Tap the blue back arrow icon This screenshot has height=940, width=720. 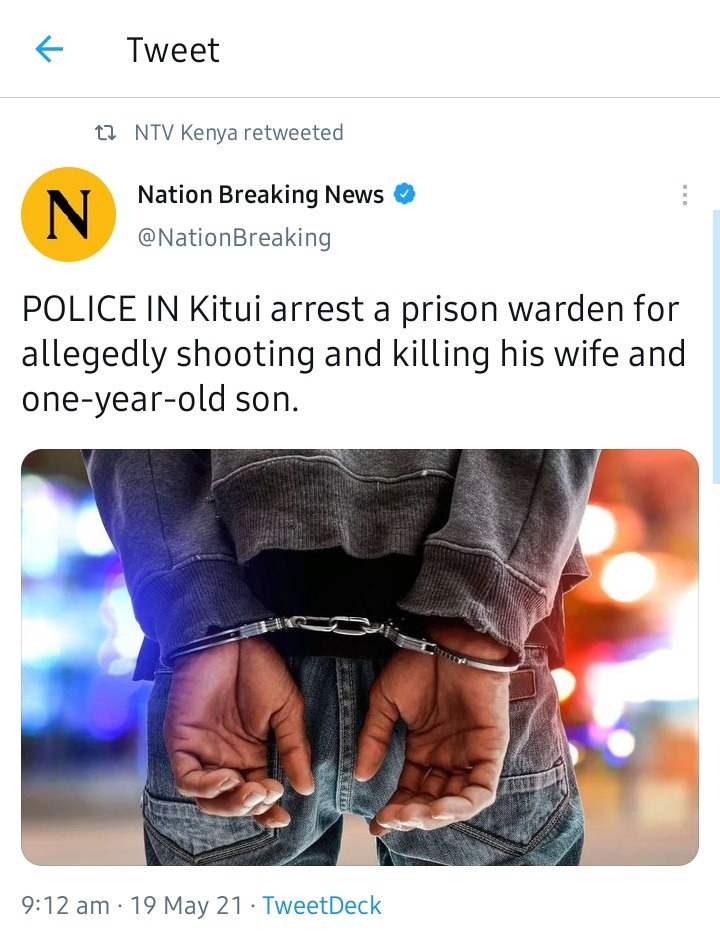coord(49,49)
